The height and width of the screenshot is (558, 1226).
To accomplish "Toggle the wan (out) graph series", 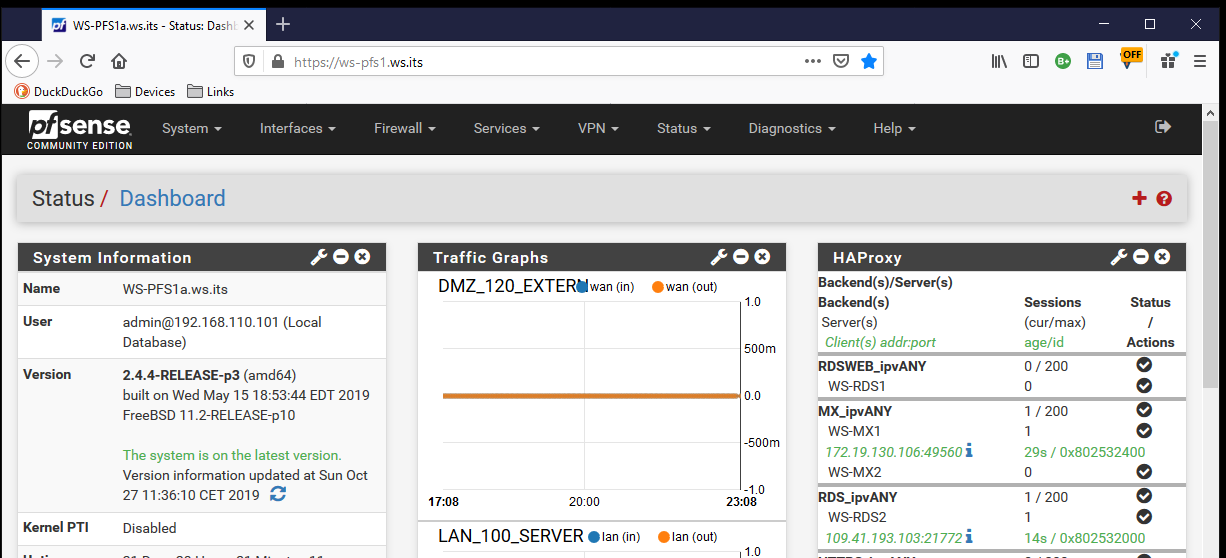I will (685, 287).
